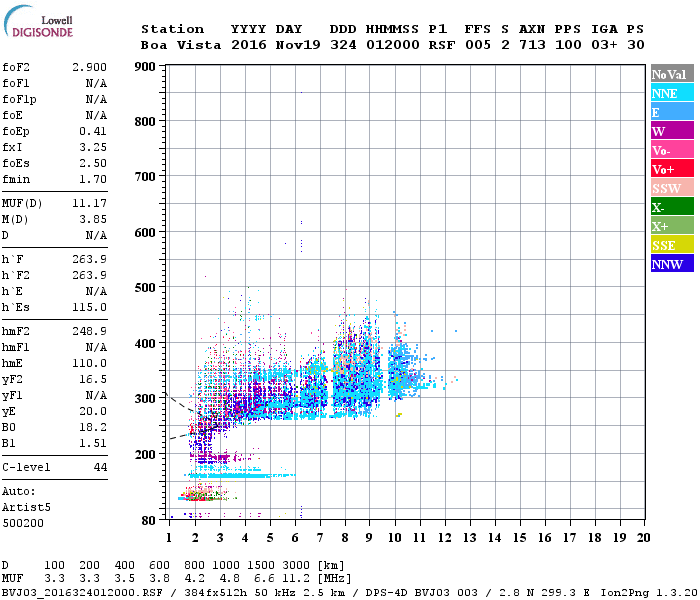
Task: Select the SSW salmon legend swatch
Action: (x=672, y=188)
